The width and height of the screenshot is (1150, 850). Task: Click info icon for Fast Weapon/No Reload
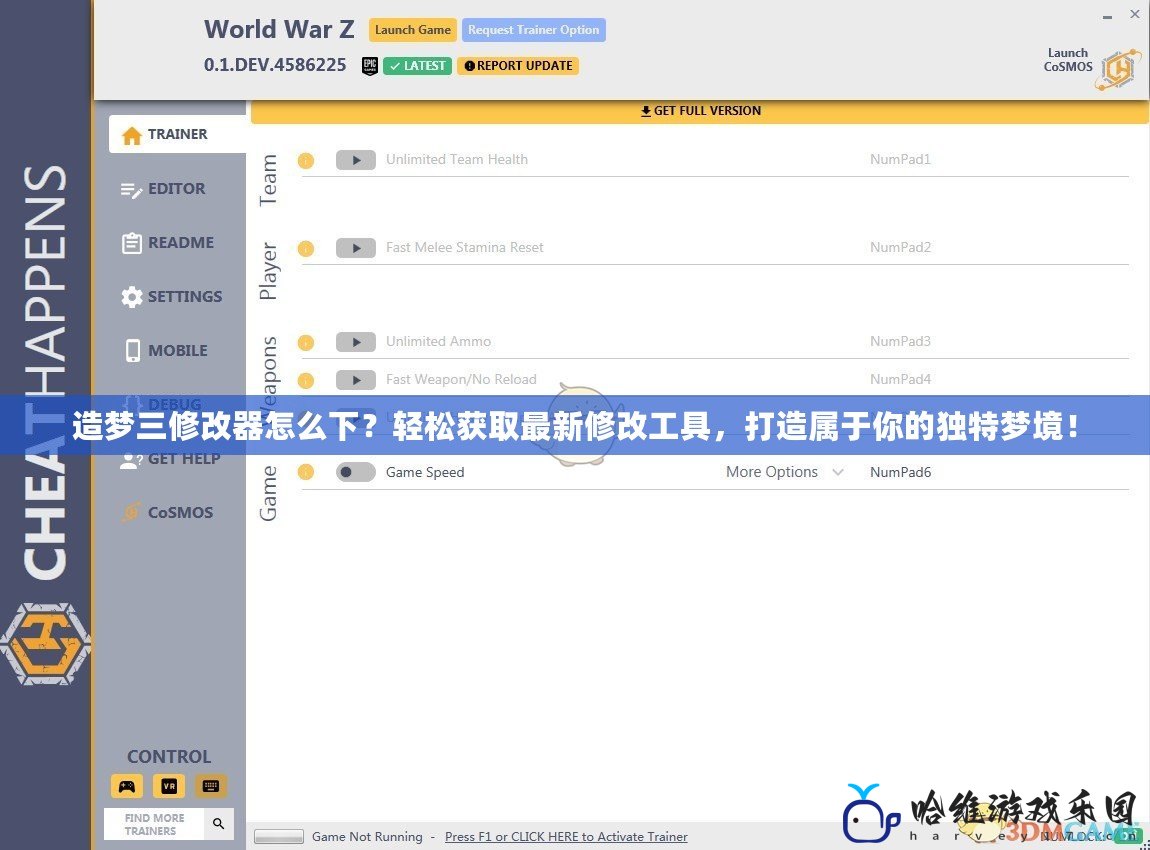pos(306,380)
